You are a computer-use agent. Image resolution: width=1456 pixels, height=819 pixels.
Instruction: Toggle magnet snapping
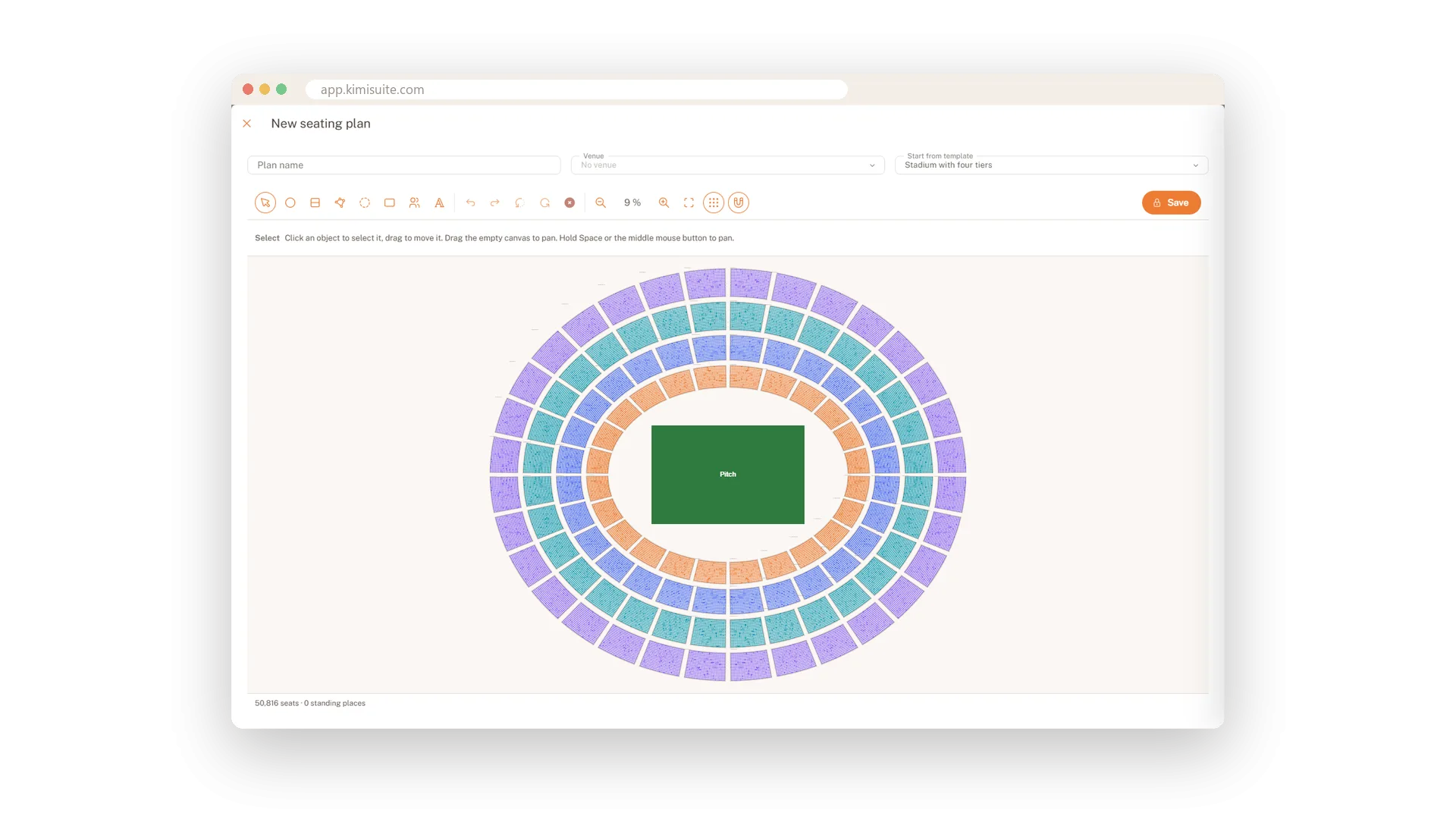(739, 202)
